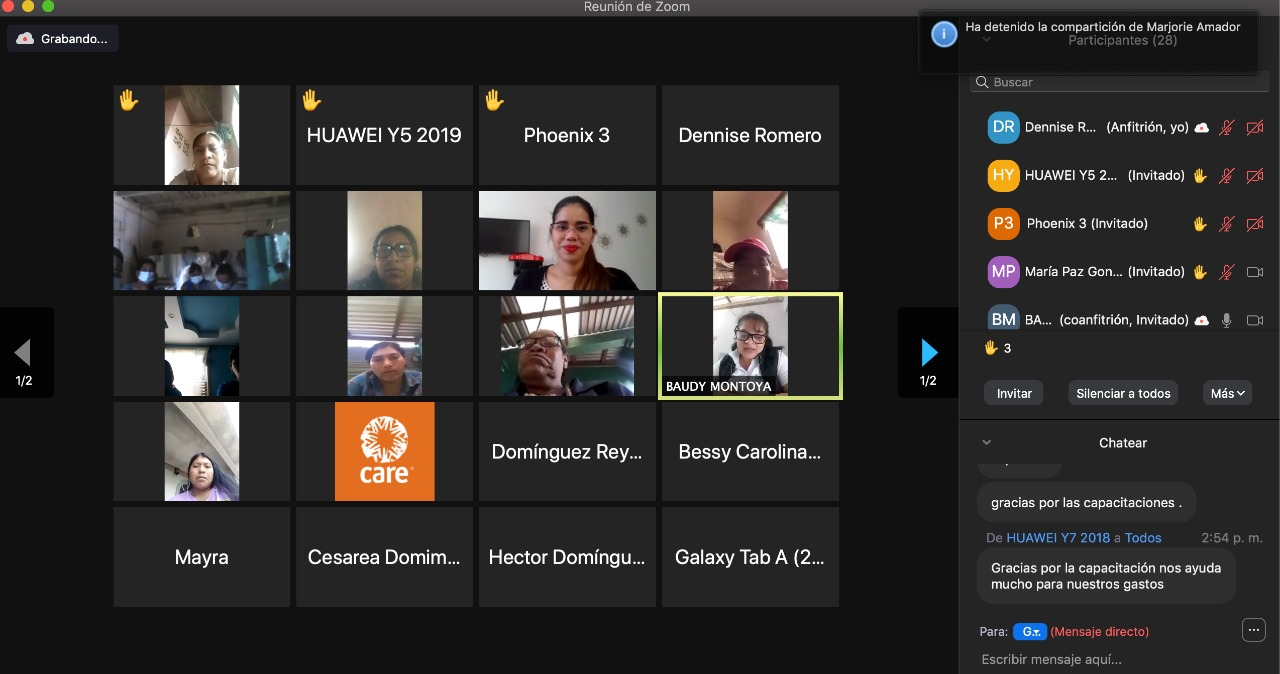Click the info icon in the sharing notification

coord(944,34)
